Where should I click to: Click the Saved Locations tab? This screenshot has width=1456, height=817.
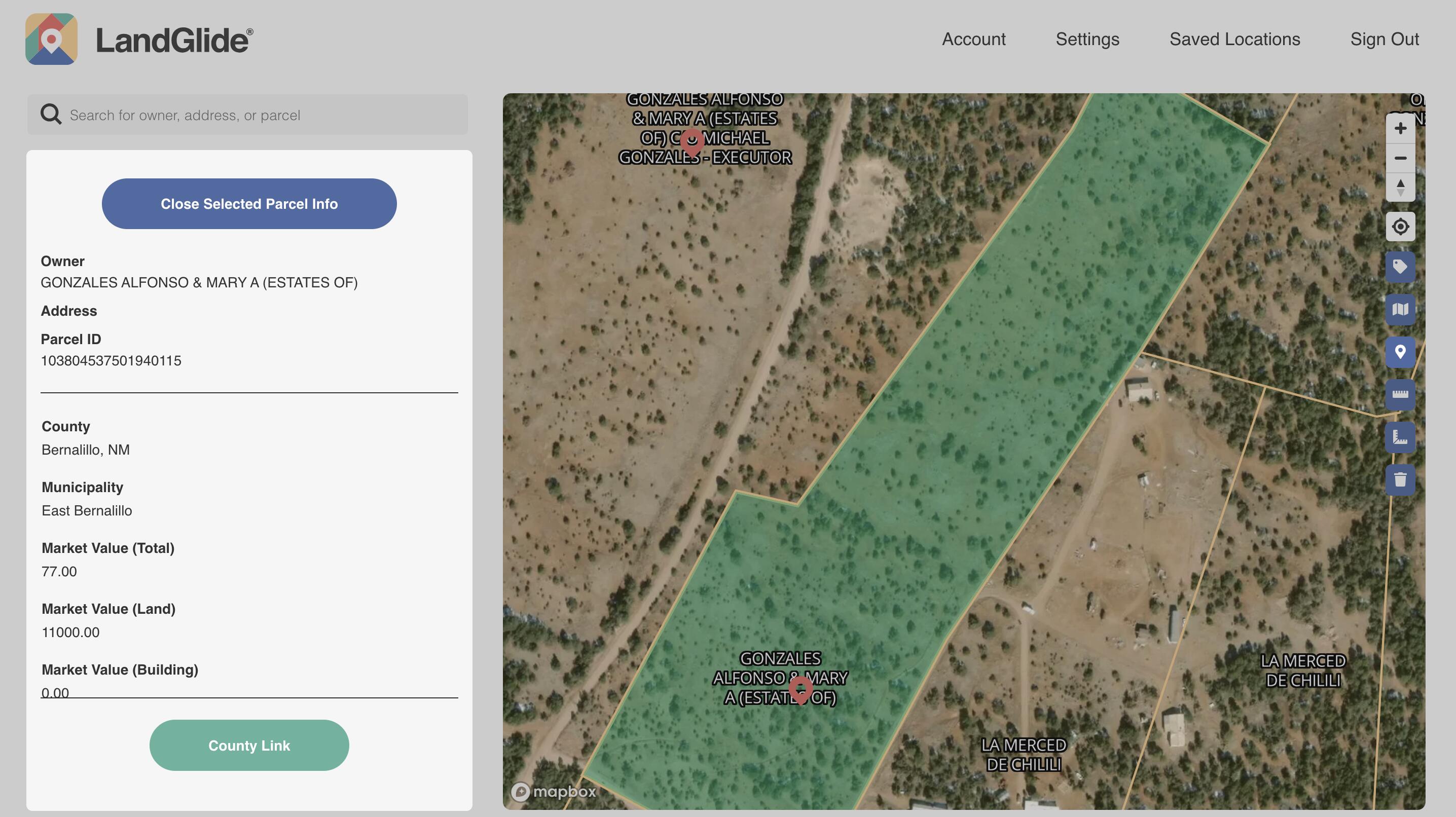1235,38
